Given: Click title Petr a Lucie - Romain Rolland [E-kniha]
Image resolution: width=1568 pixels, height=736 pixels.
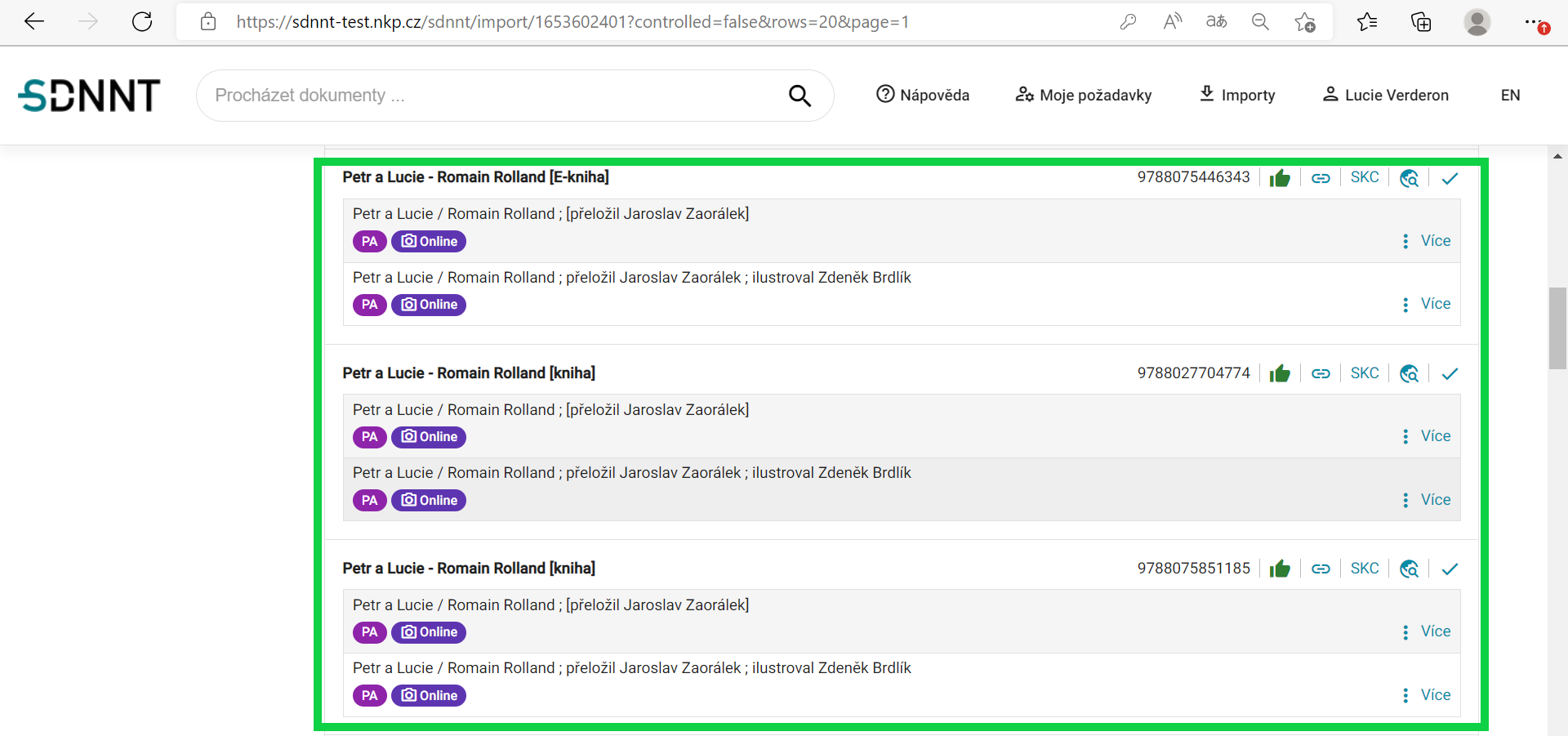Looking at the screenshot, I should pos(475,177).
